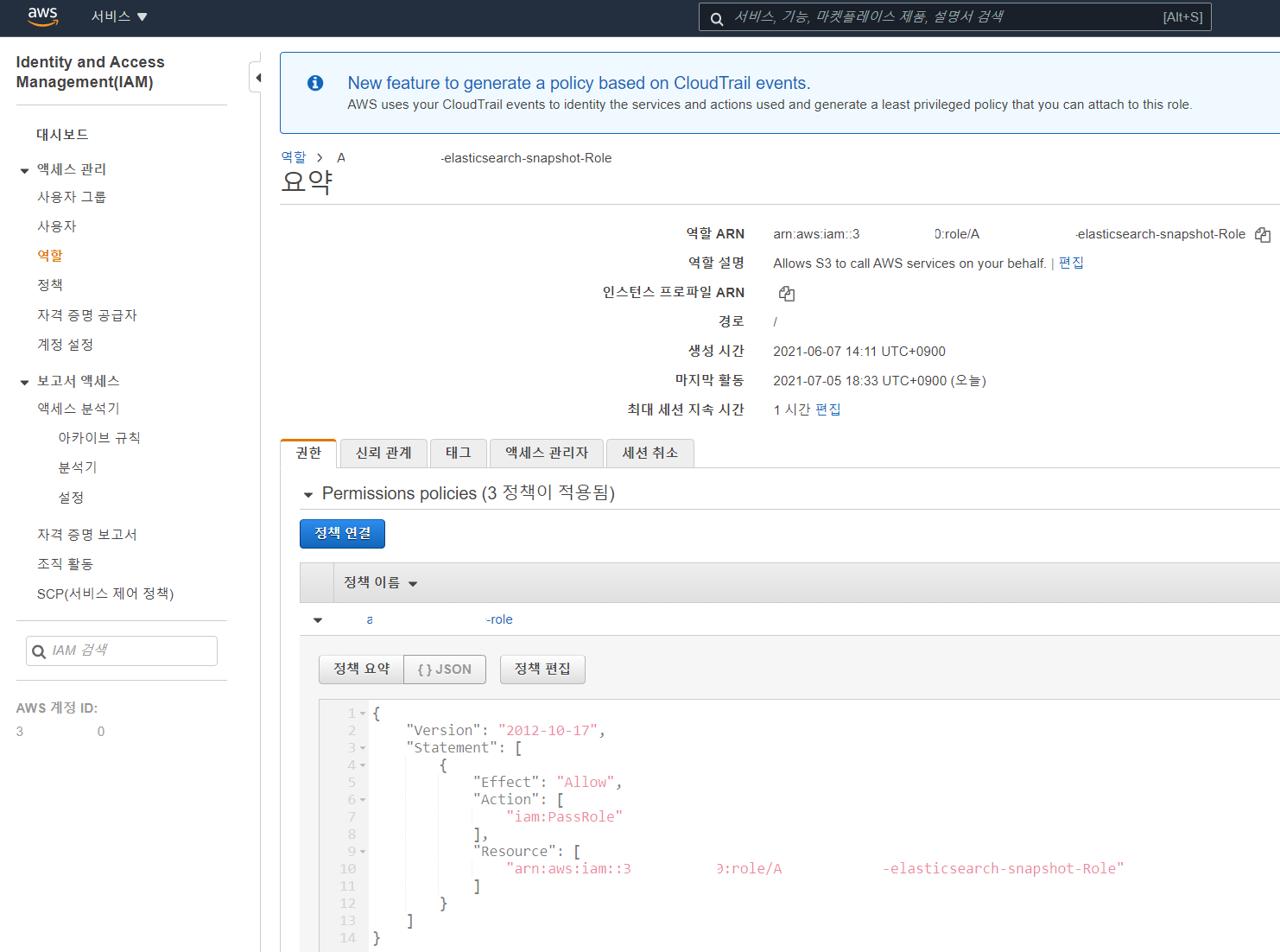Show the { } JSON view
The image size is (1280, 952).
coord(445,670)
